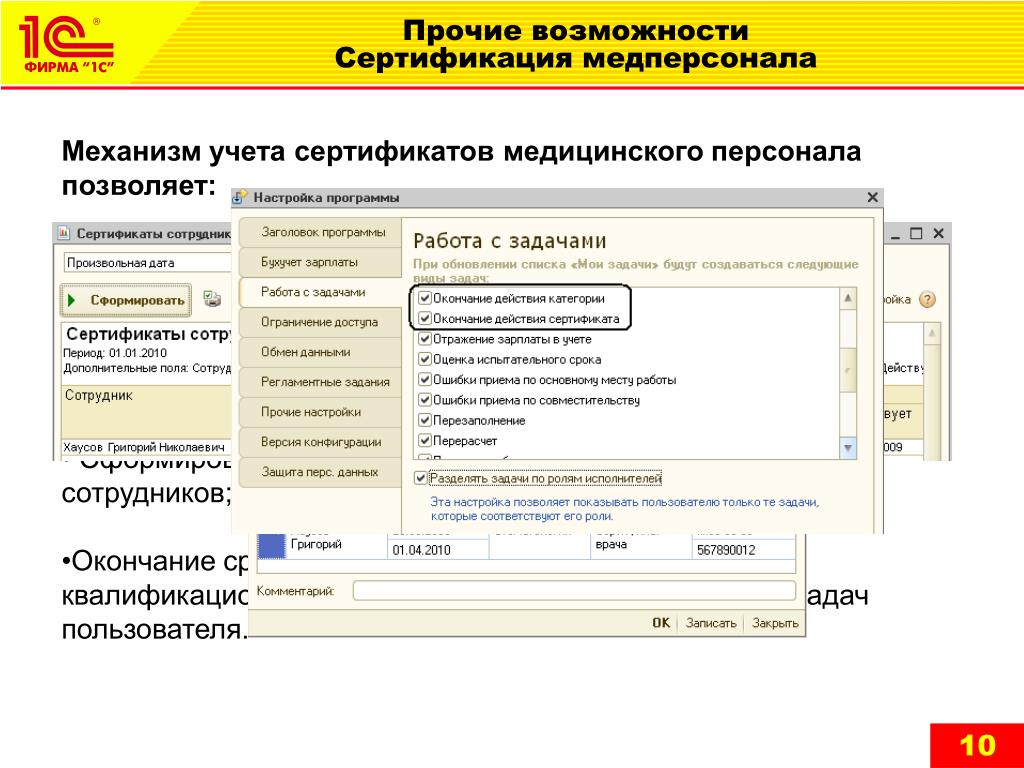Disable Разделять задачи по ролям исполнителей
The height and width of the screenshot is (768, 1024).
(421, 478)
